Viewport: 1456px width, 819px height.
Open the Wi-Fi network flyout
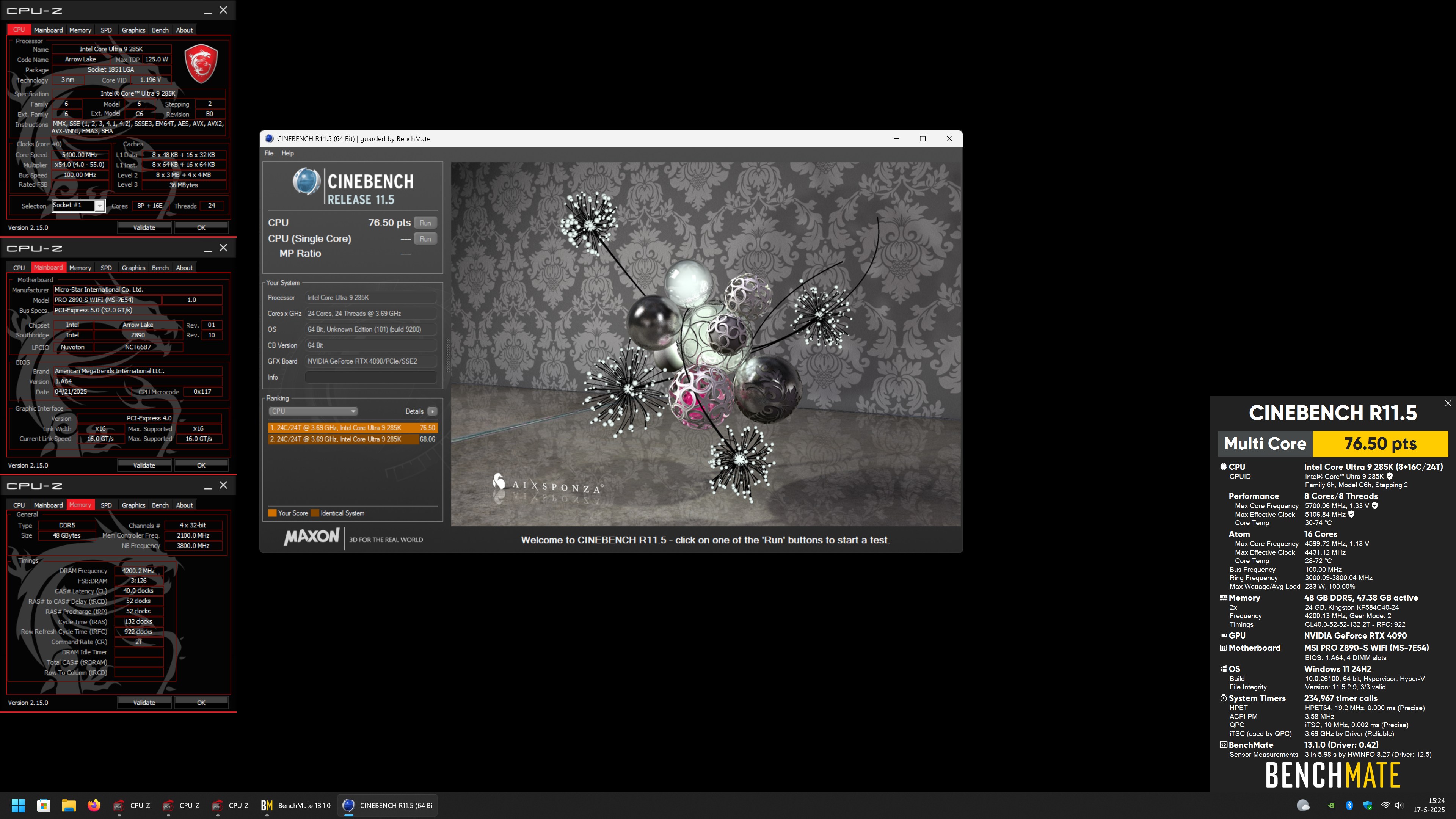[1385, 805]
